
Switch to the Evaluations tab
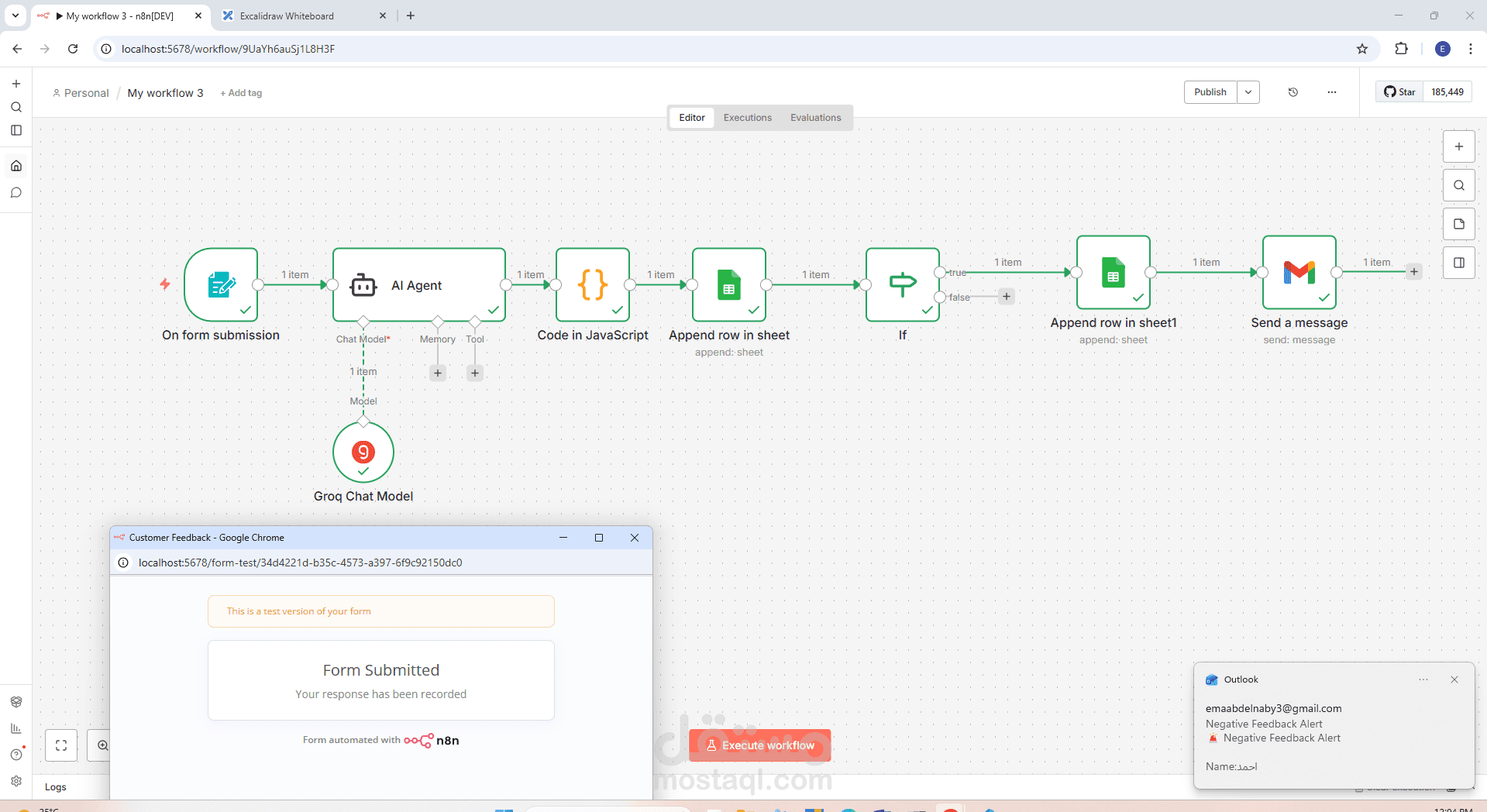click(x=816, y=118)
